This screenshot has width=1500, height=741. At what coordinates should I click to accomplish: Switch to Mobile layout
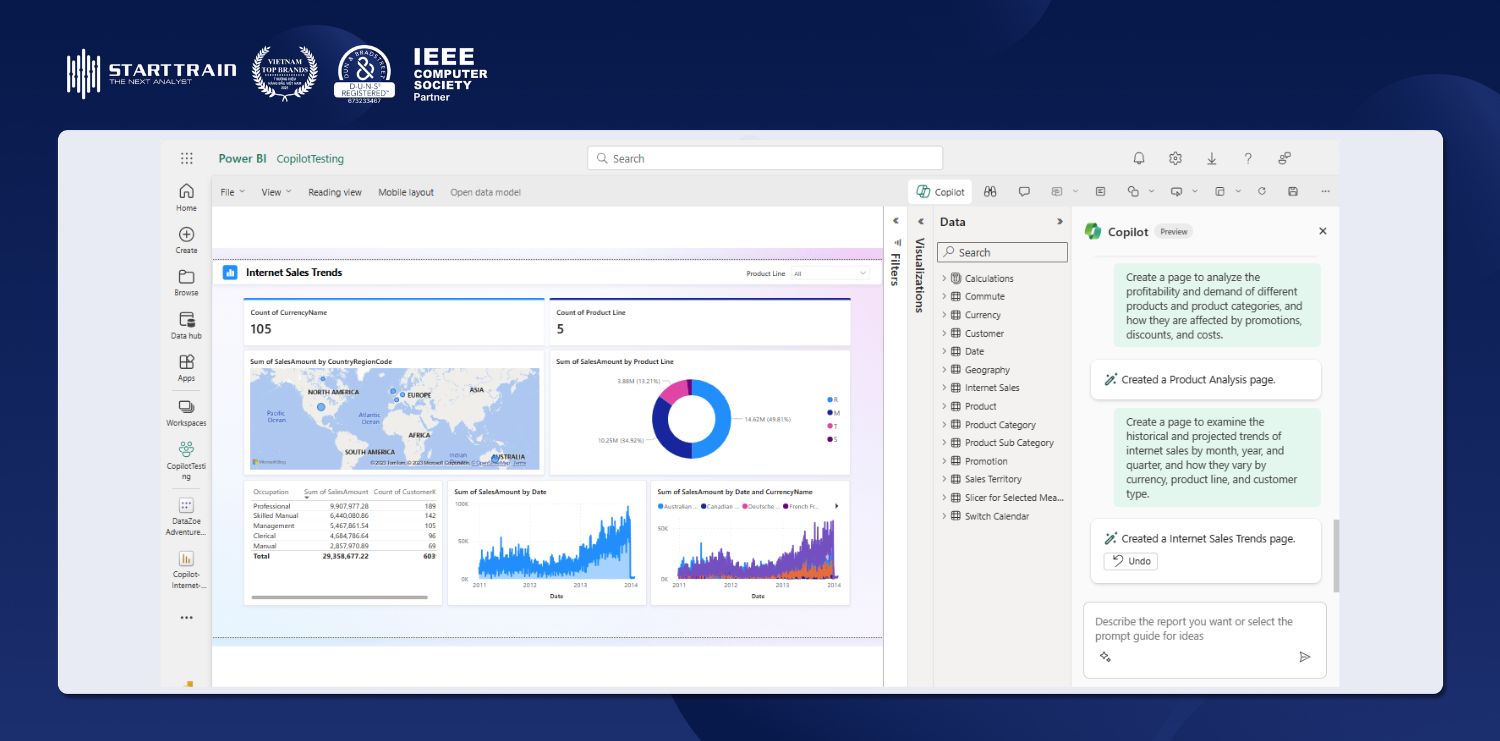tap(406, 192)
